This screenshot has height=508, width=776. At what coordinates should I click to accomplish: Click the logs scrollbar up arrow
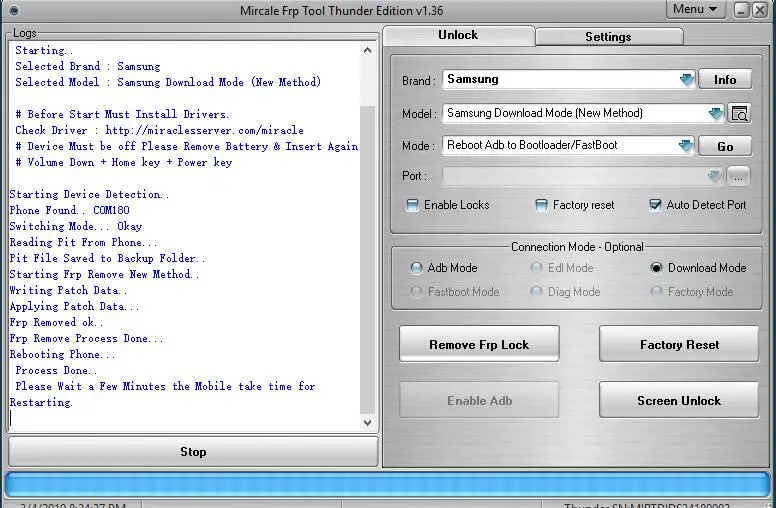[x=367, y=50]
